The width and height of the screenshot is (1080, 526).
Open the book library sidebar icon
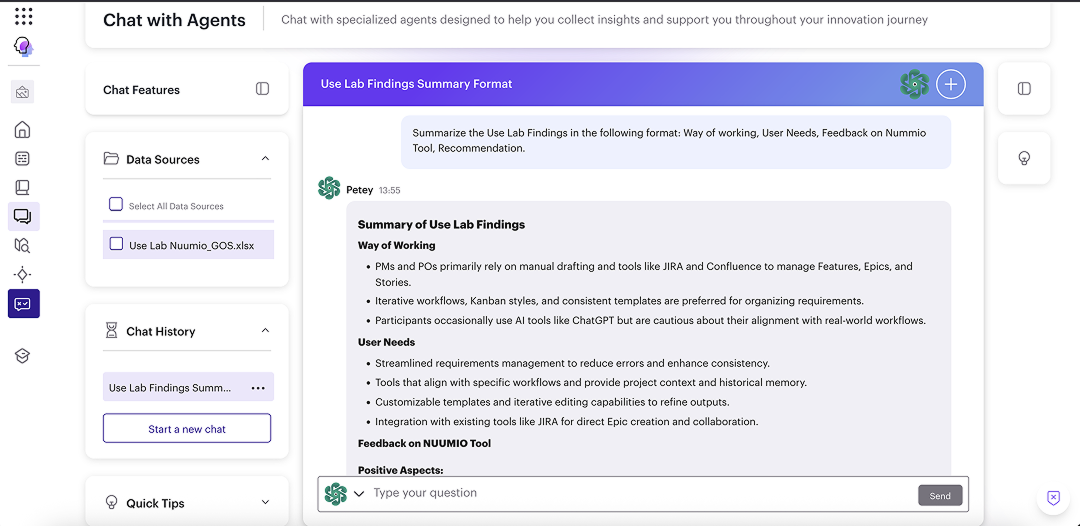tap(23, 187)
